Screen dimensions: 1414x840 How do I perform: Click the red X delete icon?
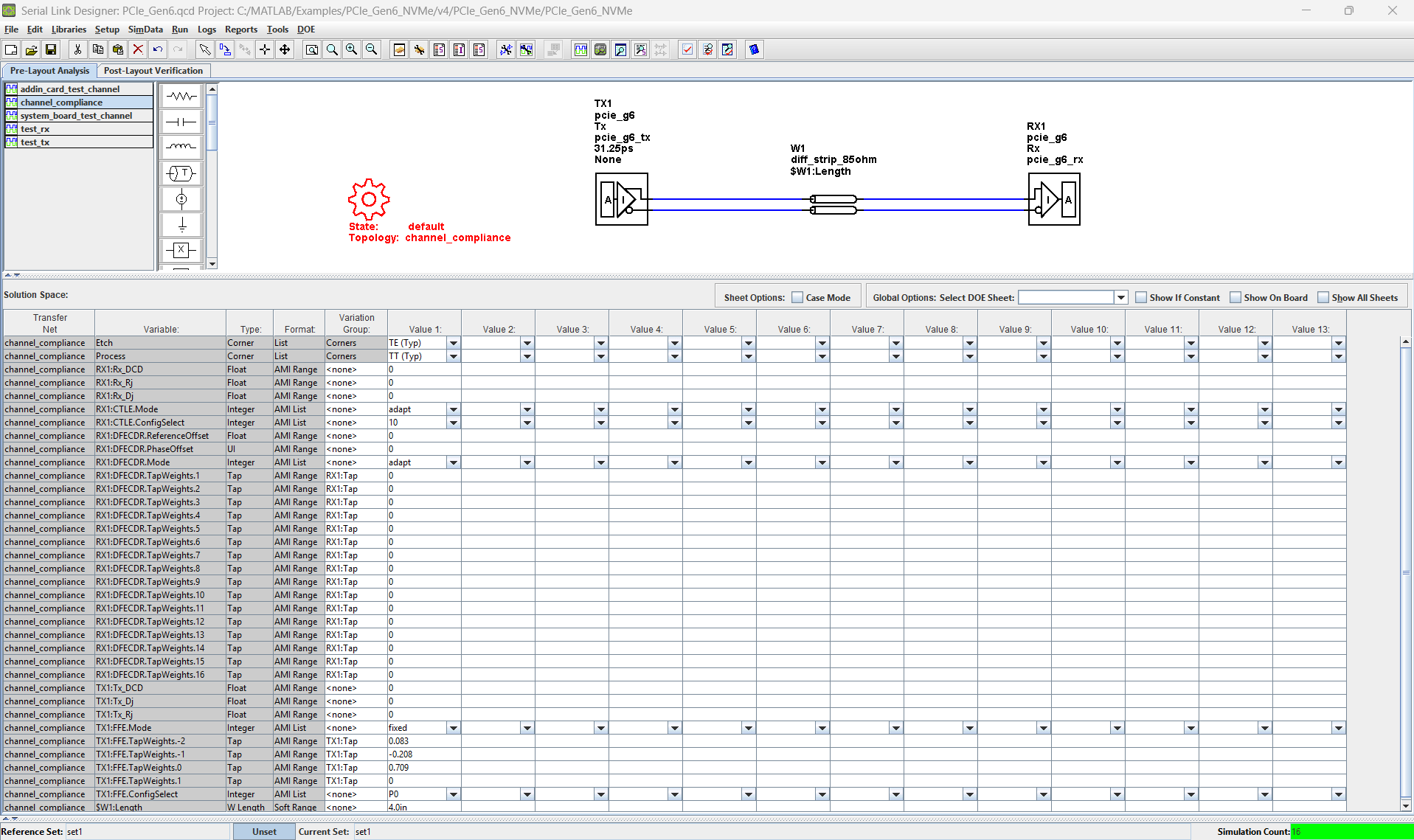coord(138,49)
